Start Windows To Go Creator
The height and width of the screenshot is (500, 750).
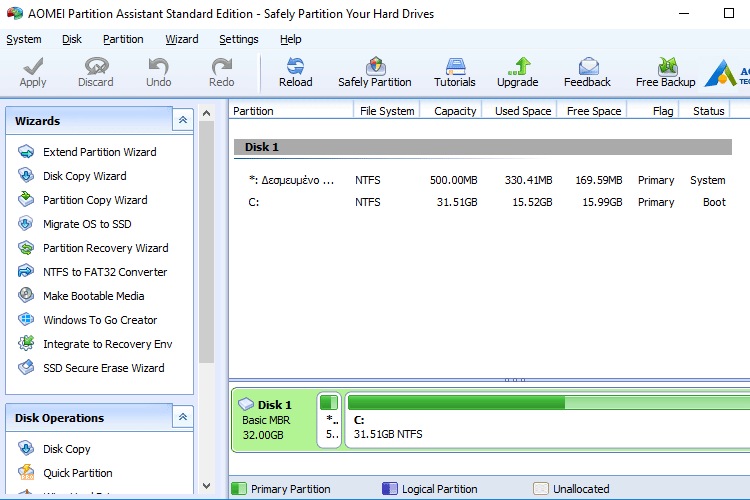pyautogui.click(x=100, y=320)
